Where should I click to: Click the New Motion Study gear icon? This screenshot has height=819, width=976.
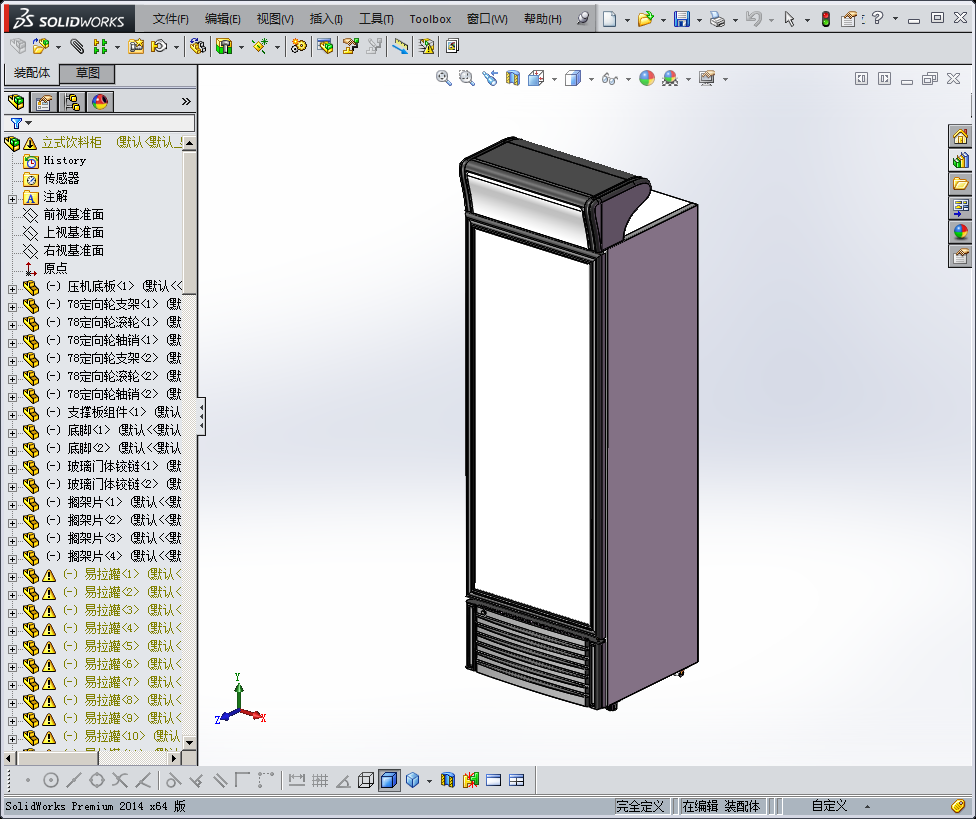pos(299,46)
